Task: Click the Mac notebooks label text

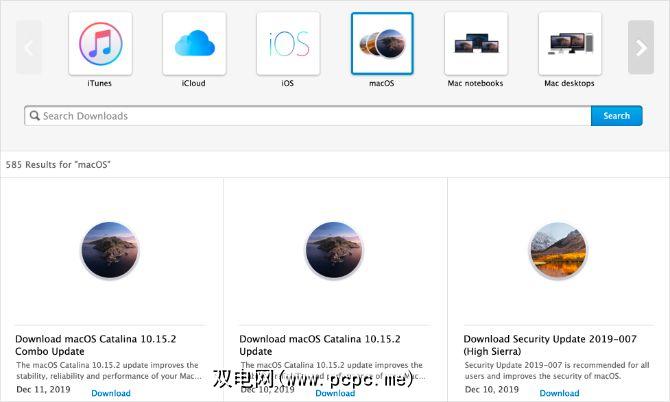Action: pos(475,83)
